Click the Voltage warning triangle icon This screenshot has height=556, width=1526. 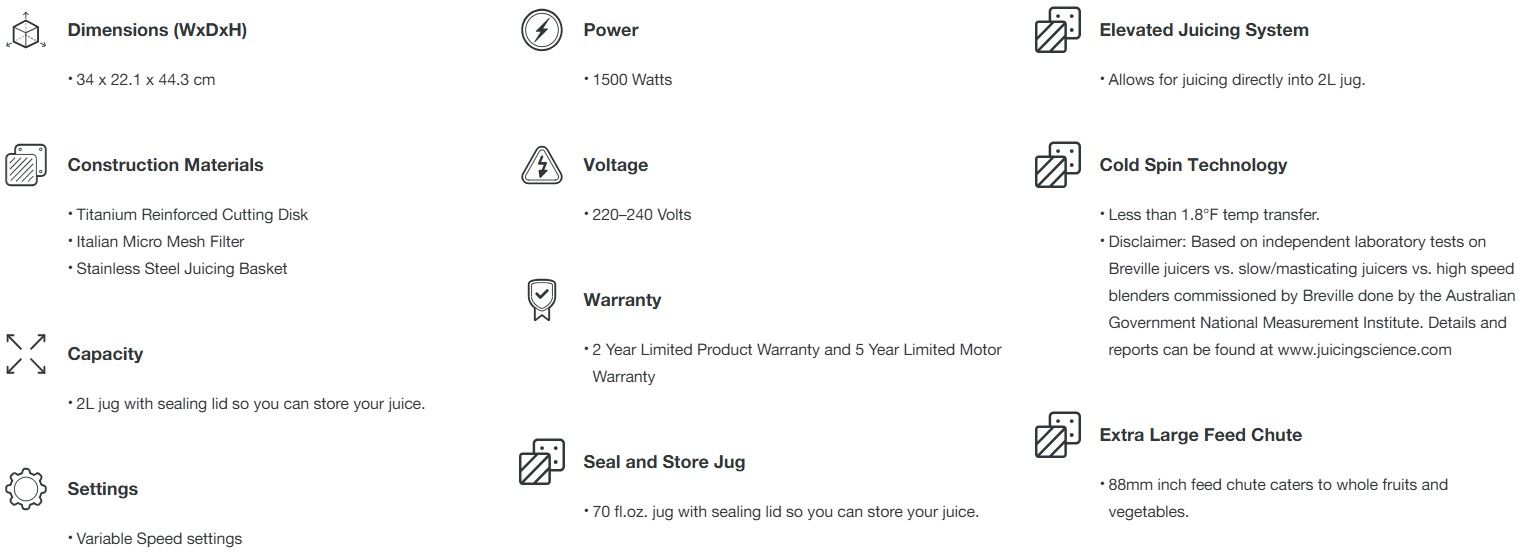(x=541, y=165)
